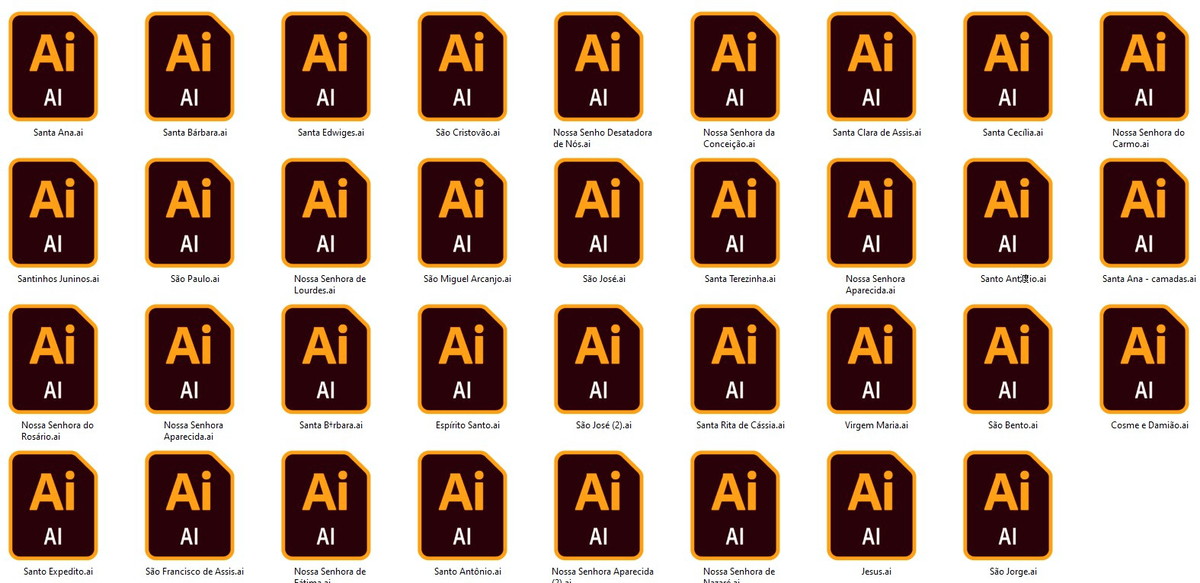Click the file name 'Santa Bárbara.ai'
The height and width of the screenshot is (583, 1200).
195,132
